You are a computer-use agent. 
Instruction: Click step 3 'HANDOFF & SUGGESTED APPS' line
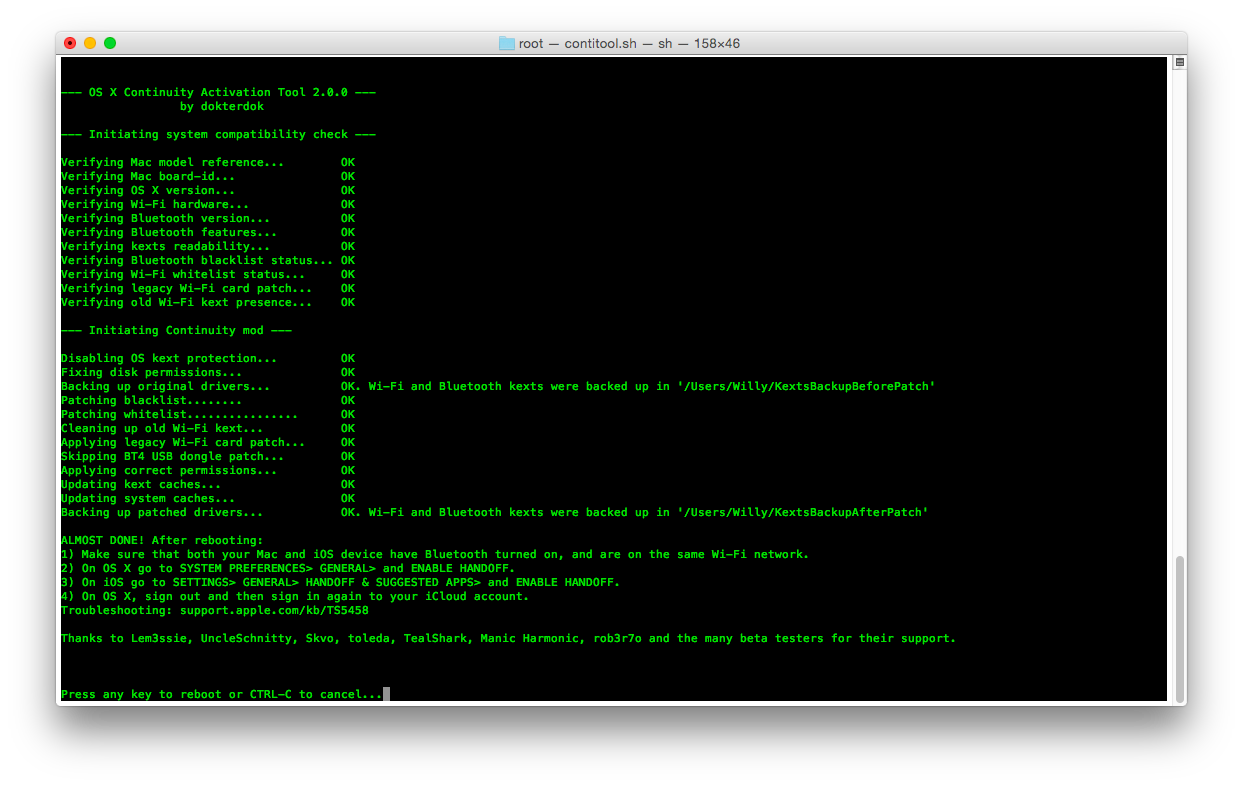point(341,582)
